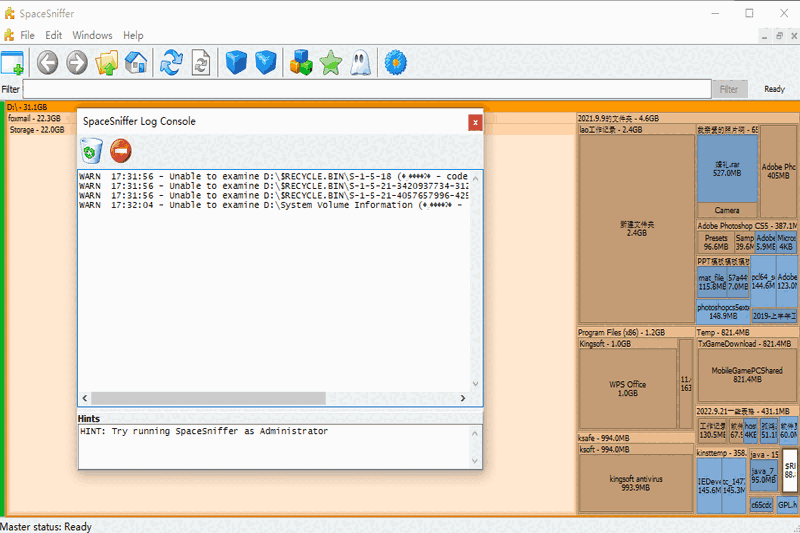This screenshot has width=800, height=533.
Task: Click the blue arrows rescan icon
Action: point(172,63)
